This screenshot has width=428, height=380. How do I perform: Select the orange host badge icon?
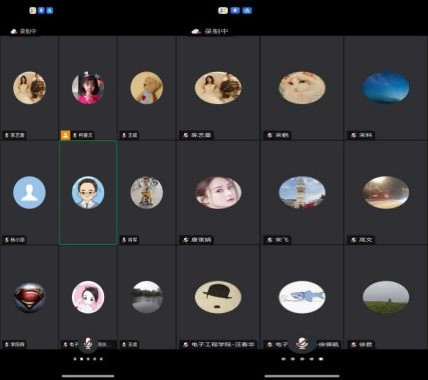pyautogui.click(x=65, y=135)
